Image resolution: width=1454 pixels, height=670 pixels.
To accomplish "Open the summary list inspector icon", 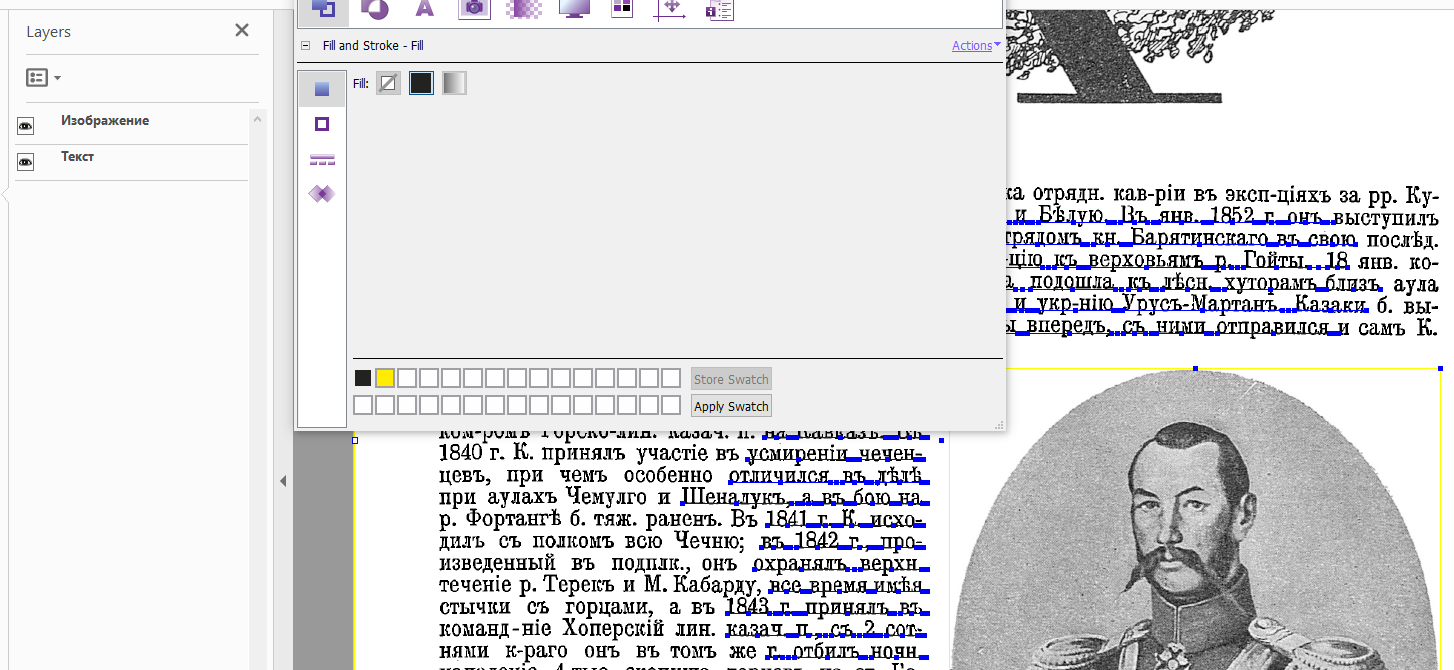I will point(719,9).
